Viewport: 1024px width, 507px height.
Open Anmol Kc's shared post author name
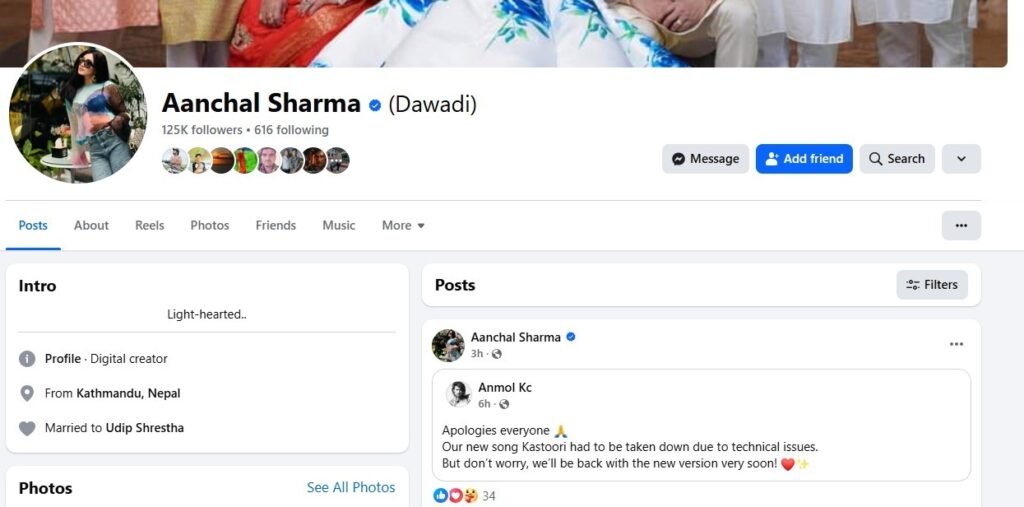click(x=504, y=387)
